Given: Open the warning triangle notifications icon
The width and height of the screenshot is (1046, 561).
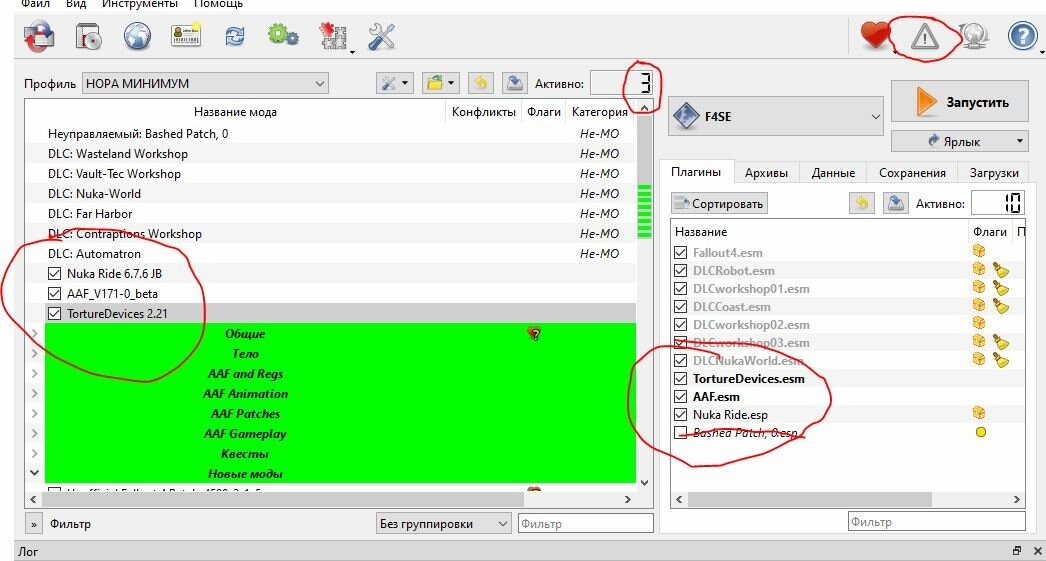Looking at the screenshot, I should click(925, 37).
